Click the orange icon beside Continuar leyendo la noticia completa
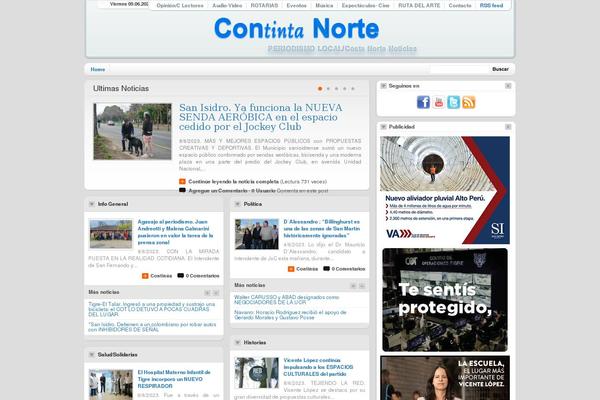 pos(182,181)
